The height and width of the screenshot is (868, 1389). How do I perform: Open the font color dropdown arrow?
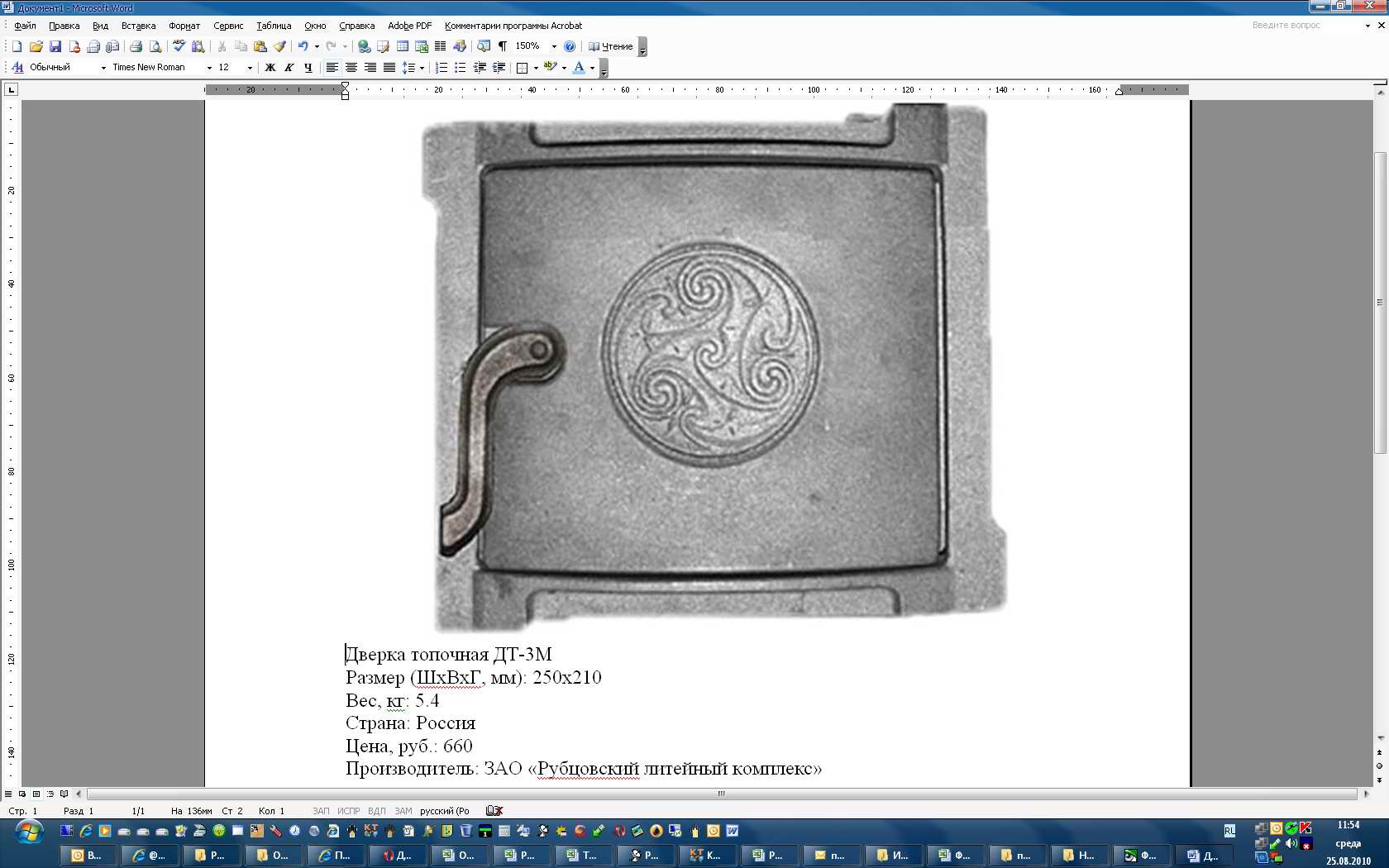[592, 68]
